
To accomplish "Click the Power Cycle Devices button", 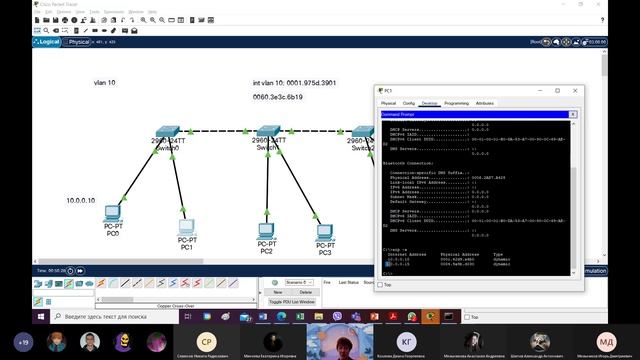I will [70, 271].
